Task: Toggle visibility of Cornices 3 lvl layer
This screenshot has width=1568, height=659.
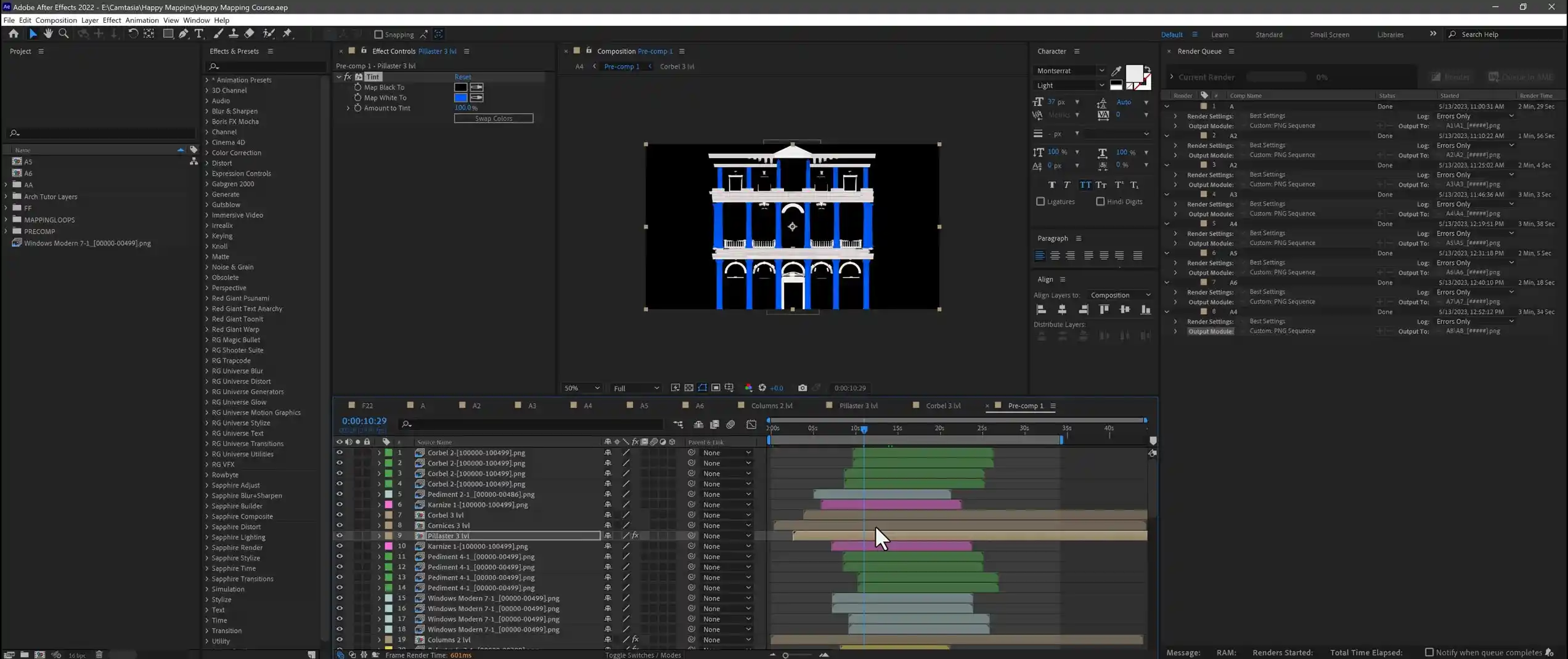Action: pyautogui.click(x=339, y=525)
